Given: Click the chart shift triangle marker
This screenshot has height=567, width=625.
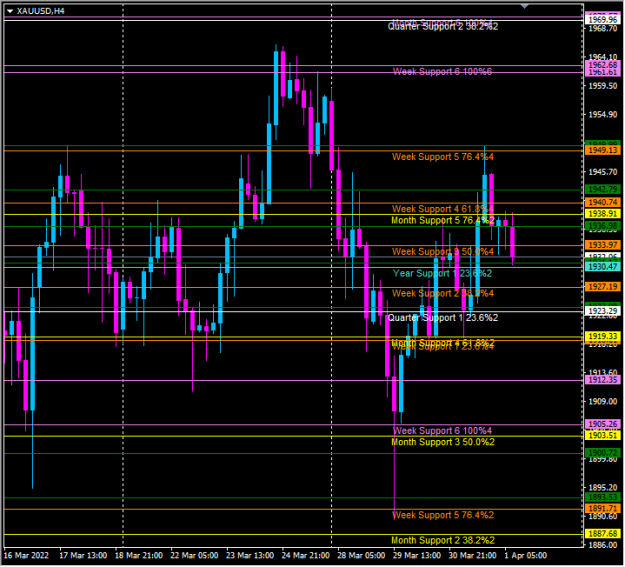Looking at the screenshot, I should (x=525, y=6).
